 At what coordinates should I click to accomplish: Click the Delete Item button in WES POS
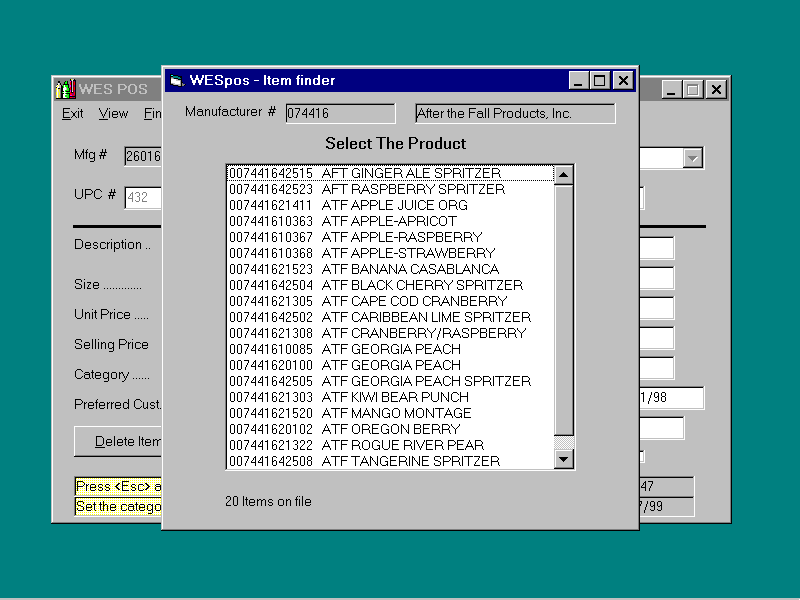pos(118,441)
